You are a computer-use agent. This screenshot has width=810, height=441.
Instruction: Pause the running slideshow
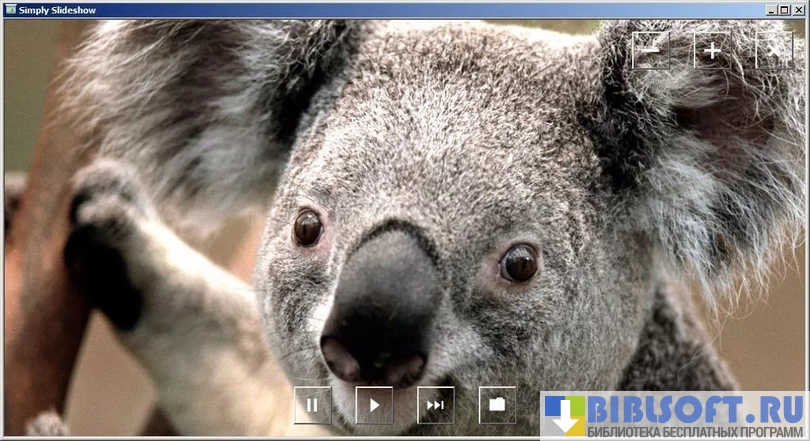point(312,405)
